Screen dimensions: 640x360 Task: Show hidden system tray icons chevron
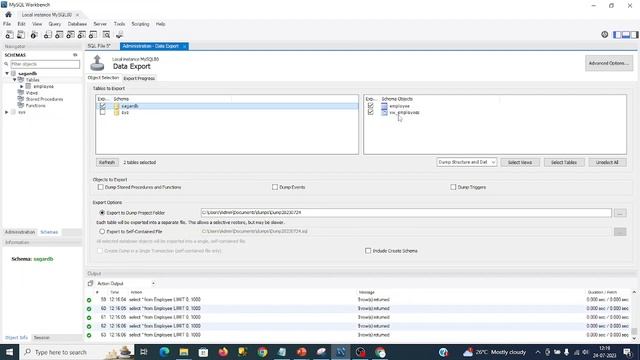(538, 352)
